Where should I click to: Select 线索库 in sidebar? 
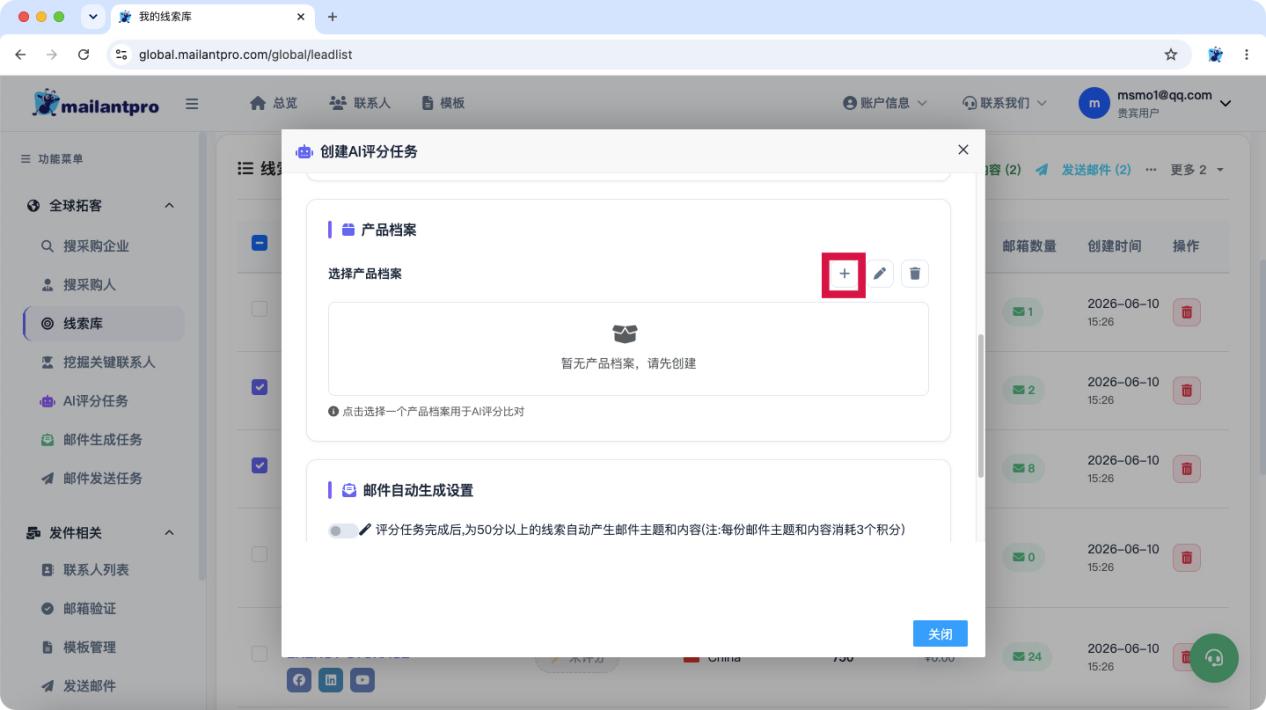tap(104, 324)
